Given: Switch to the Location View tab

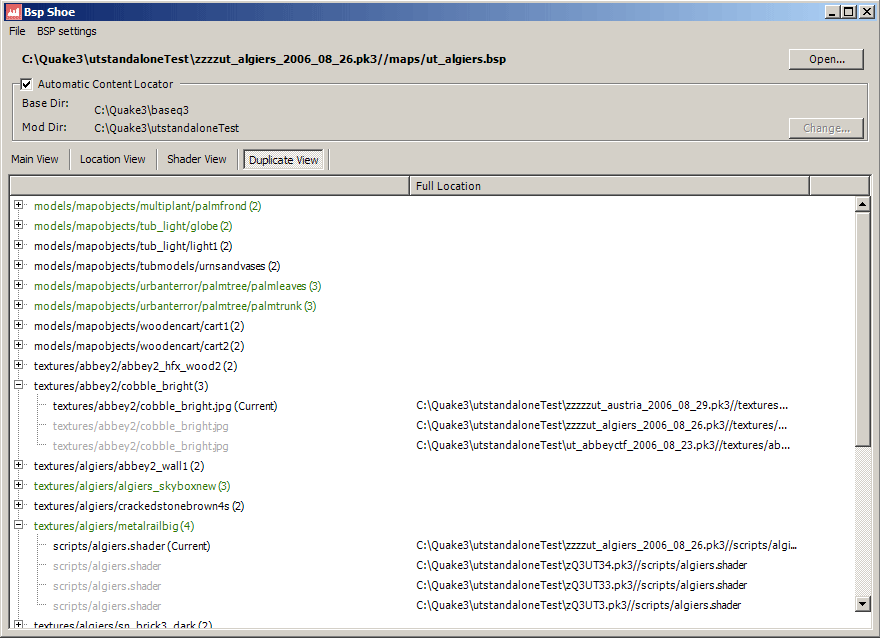Looking at the screenshot, I should pyautogui.click(x=112, y=159).
